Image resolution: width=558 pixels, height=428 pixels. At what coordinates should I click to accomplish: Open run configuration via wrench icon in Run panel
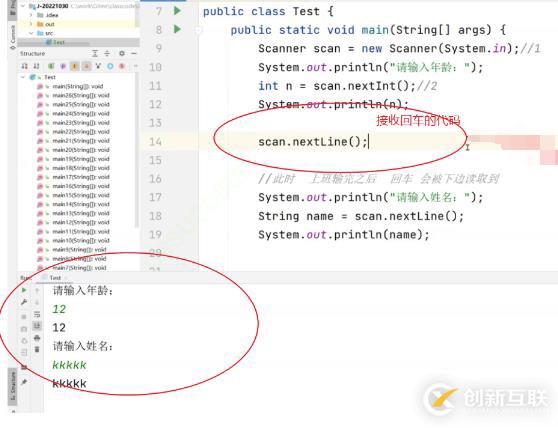pos(24,302)
